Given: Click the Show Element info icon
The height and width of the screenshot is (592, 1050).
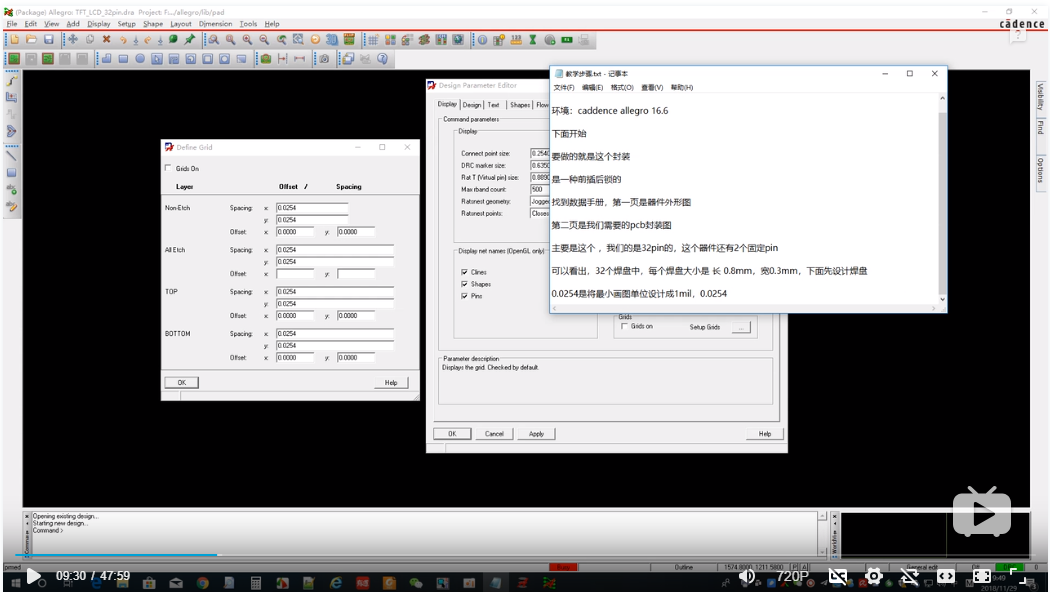Looking at the screenshot, I should click(x=482, y=40).
